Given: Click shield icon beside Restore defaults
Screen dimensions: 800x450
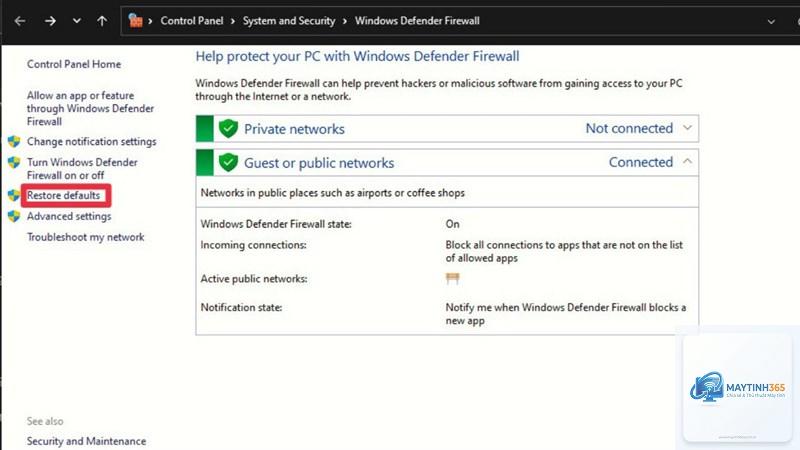Looking at the screenshot, I should [14, 195].
